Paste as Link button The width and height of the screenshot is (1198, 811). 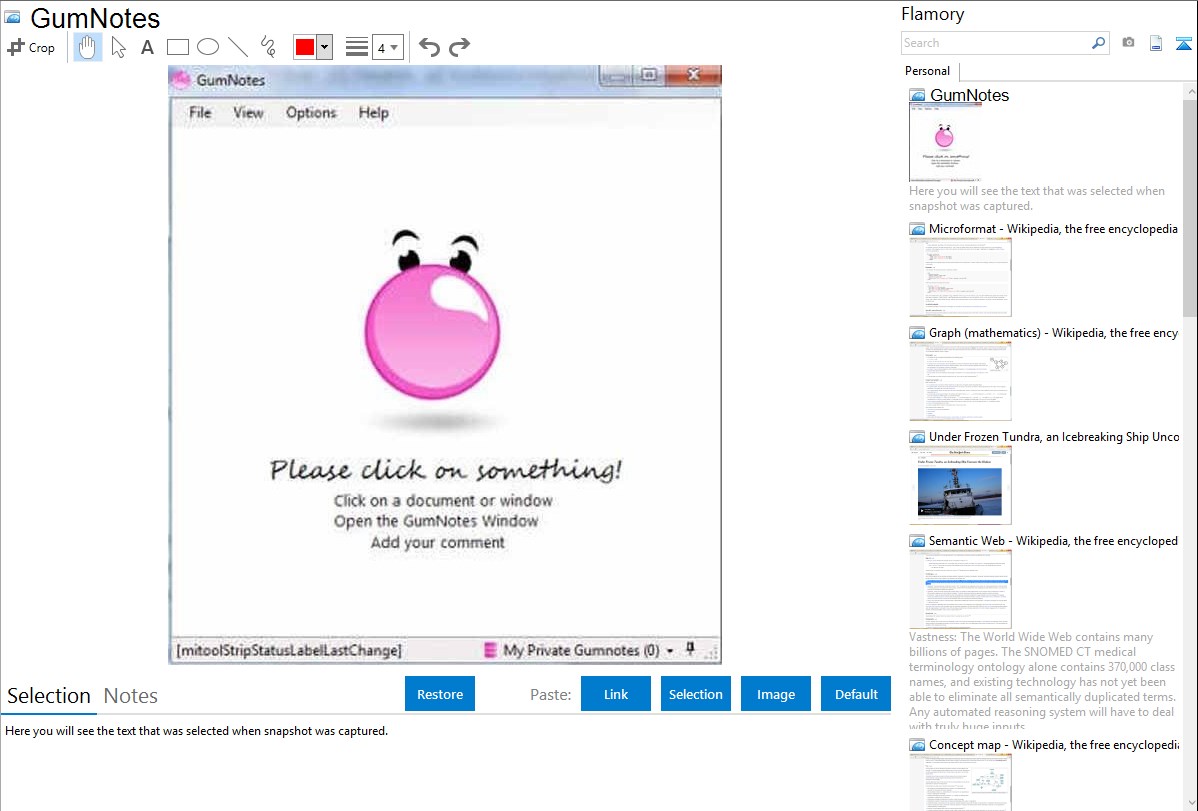pyautogui.click(x=616, y=694)
